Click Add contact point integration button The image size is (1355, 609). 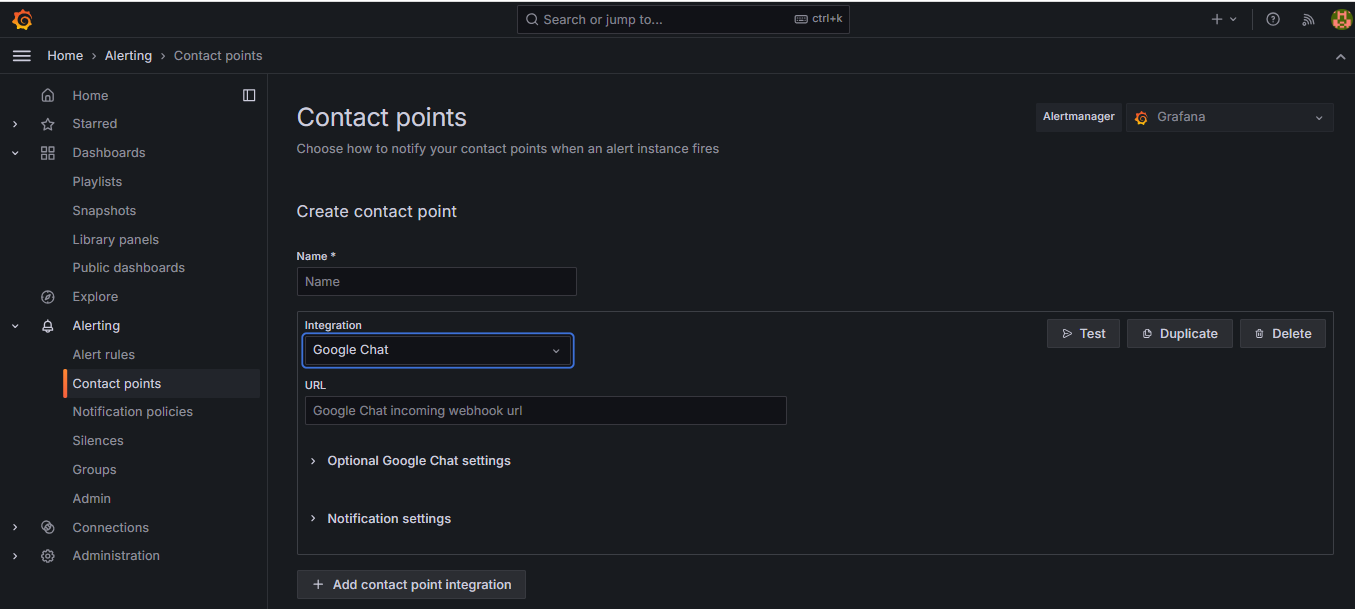(x=411, y=585)
